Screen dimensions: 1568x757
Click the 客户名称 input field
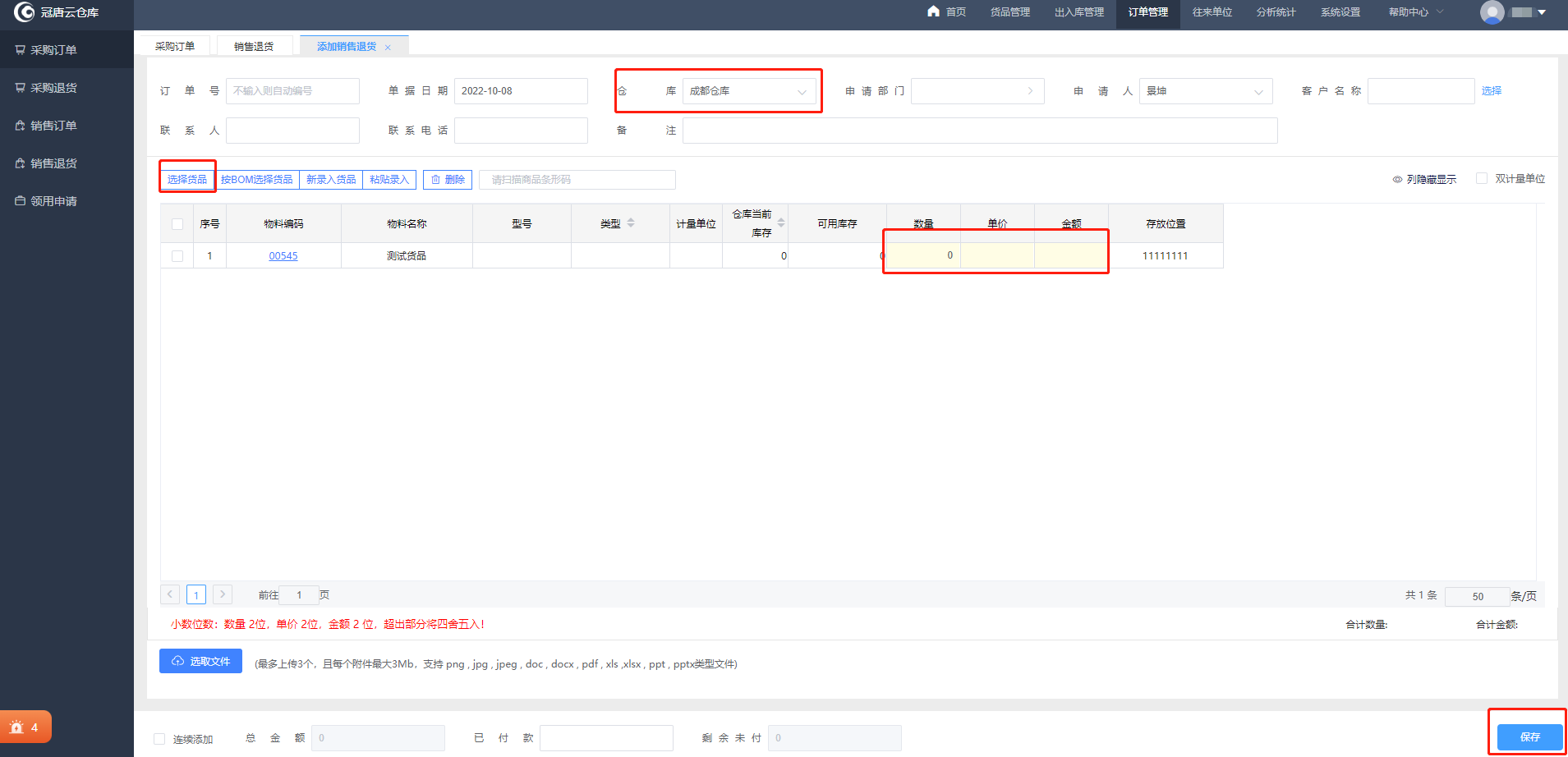pos(1421,91)
